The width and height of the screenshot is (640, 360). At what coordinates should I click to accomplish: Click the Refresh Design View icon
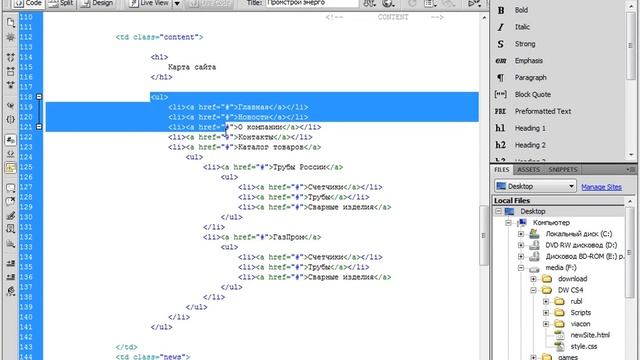point(412,4)
